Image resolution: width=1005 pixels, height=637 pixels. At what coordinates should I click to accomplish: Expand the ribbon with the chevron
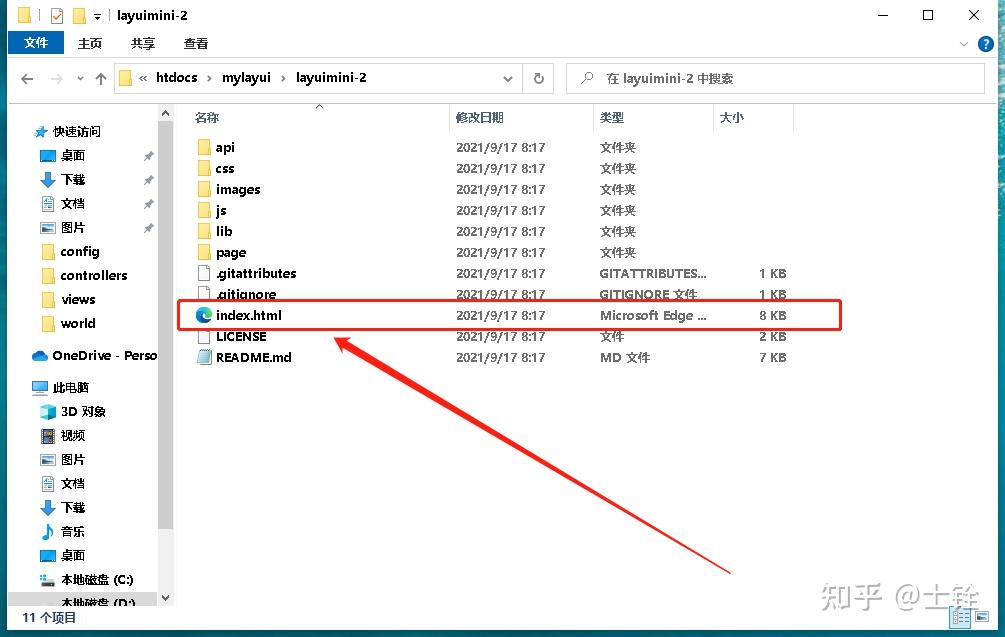(x=963, y=44)
